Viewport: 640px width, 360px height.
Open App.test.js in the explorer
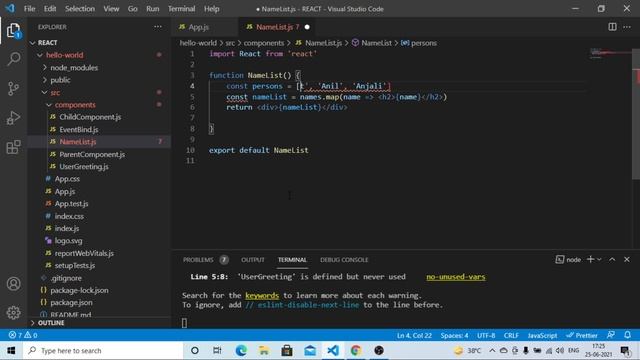coord(71,204)
